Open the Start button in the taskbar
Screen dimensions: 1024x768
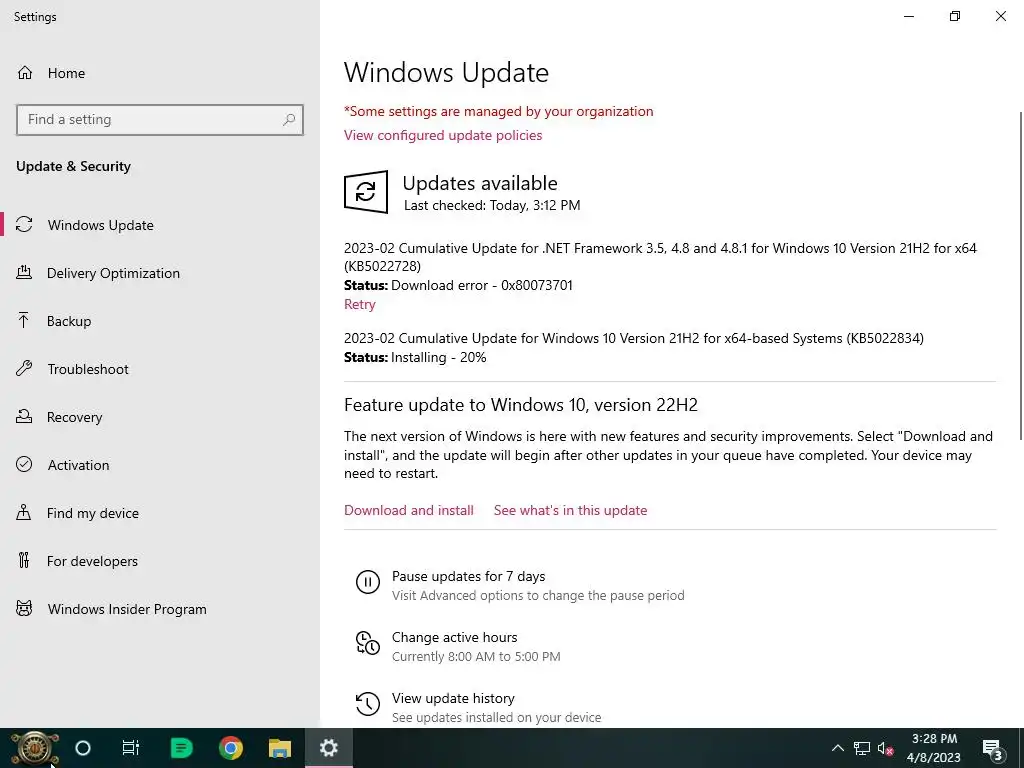34,748
